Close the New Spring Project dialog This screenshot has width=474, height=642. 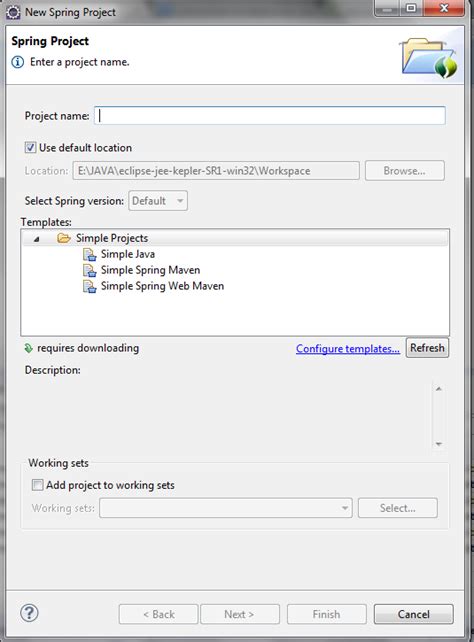(x=443, y=8)
